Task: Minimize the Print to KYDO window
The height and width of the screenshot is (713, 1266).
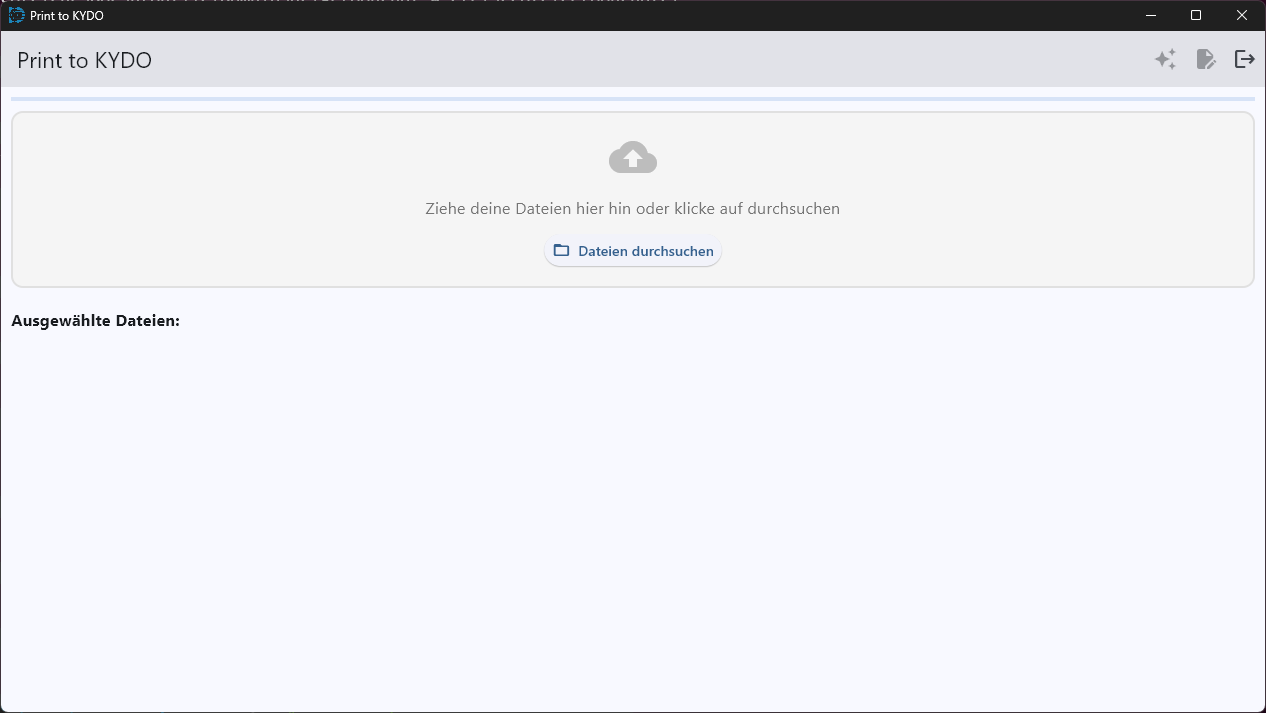Action: pyautogui.click(x=1151, y=15)
